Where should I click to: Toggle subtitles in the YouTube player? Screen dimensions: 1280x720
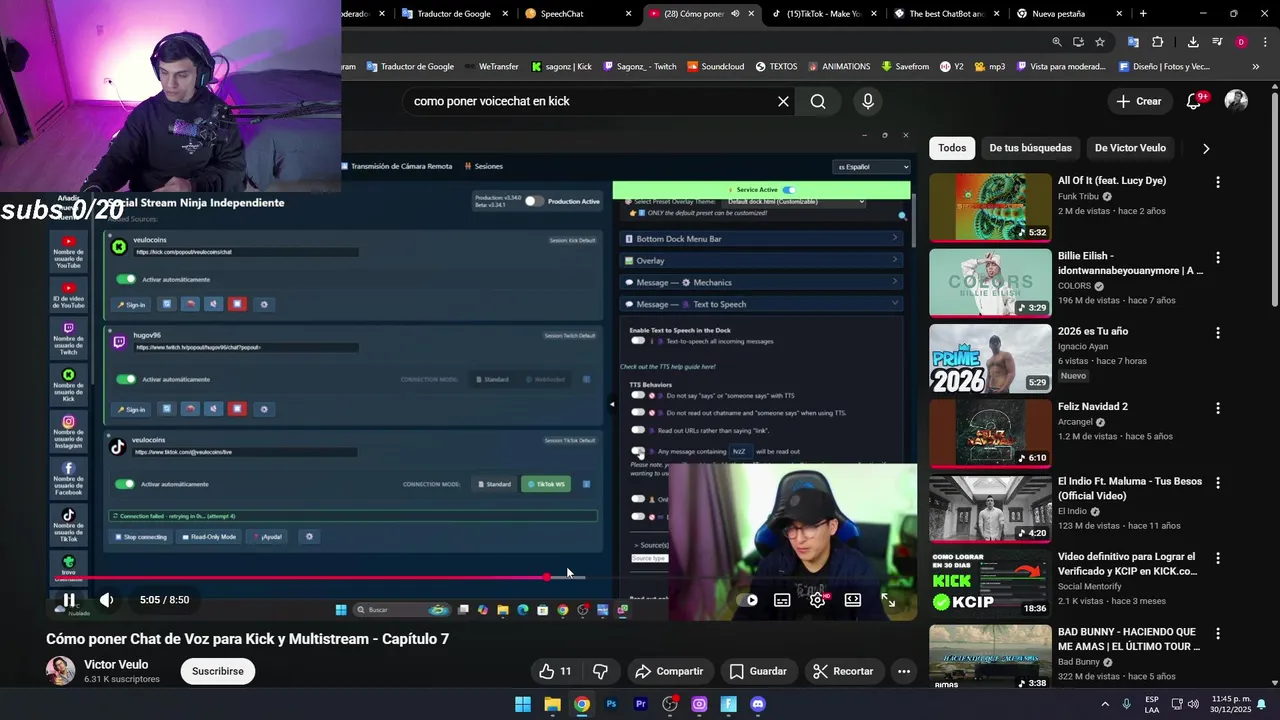[782, 600]
